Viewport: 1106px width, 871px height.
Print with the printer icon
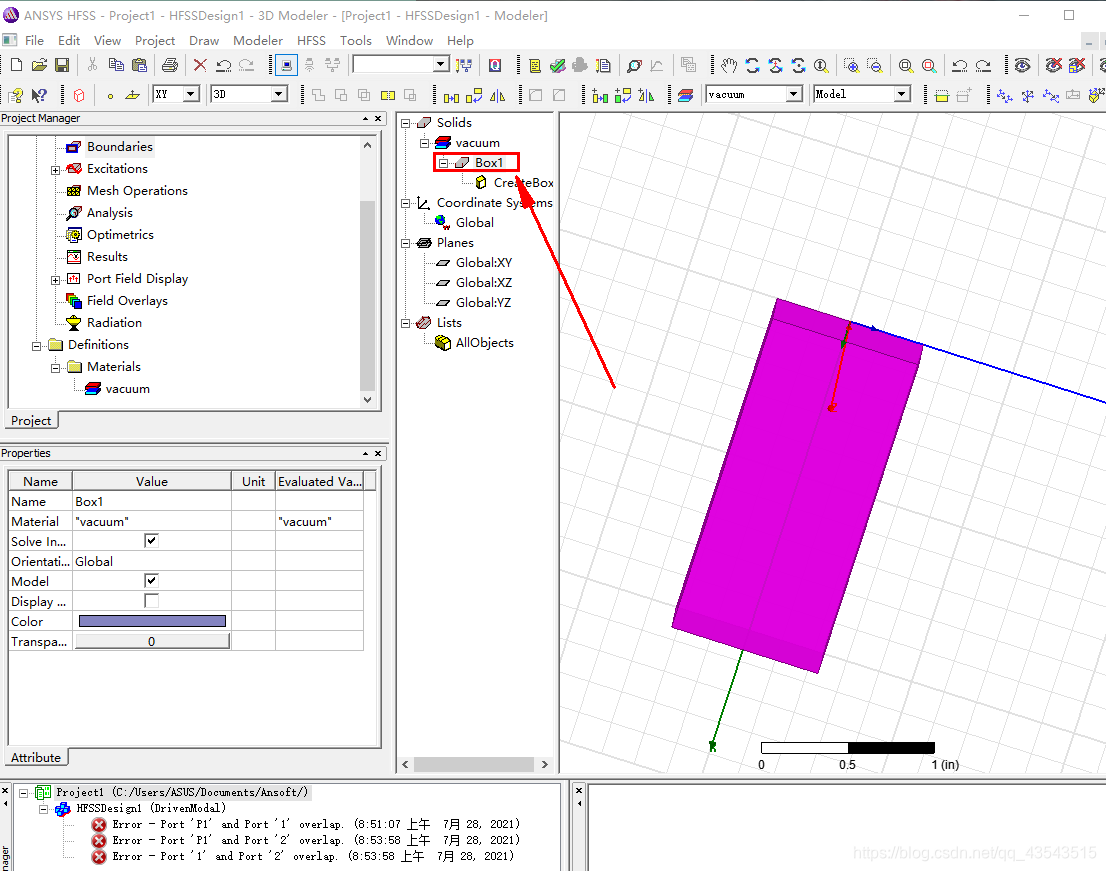pyautogui.click(x=170, y=66)
